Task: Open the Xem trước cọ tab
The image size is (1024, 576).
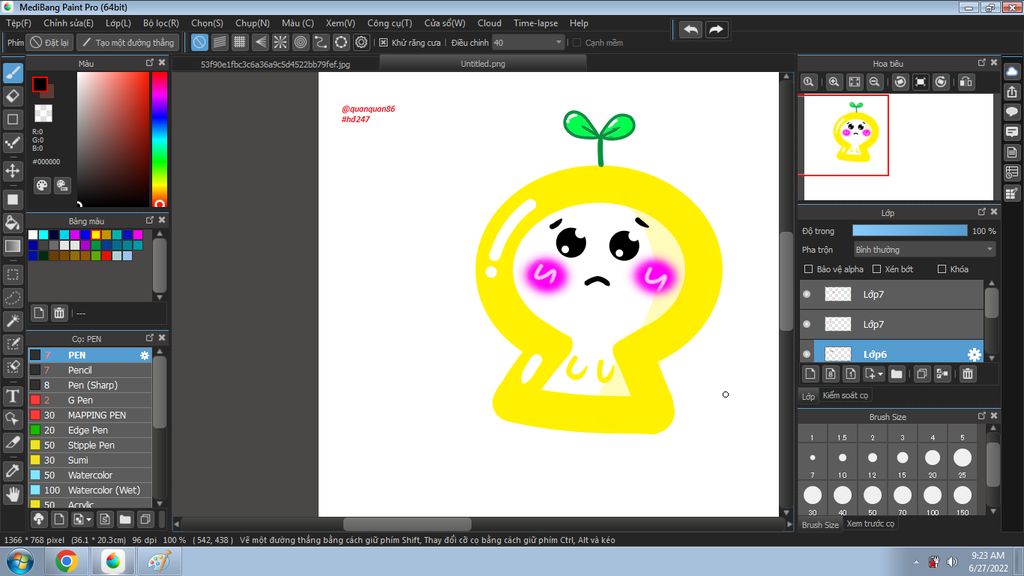Action: pyautogui.click(x=871, y=524)
